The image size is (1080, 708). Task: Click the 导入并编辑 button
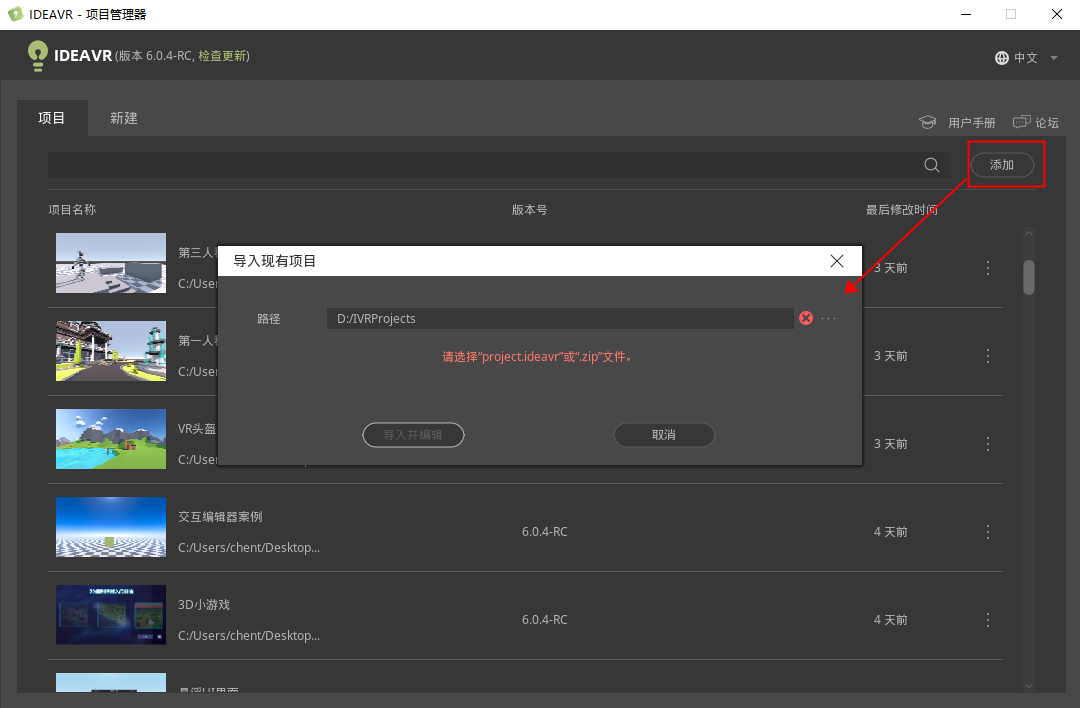point(413,435)
